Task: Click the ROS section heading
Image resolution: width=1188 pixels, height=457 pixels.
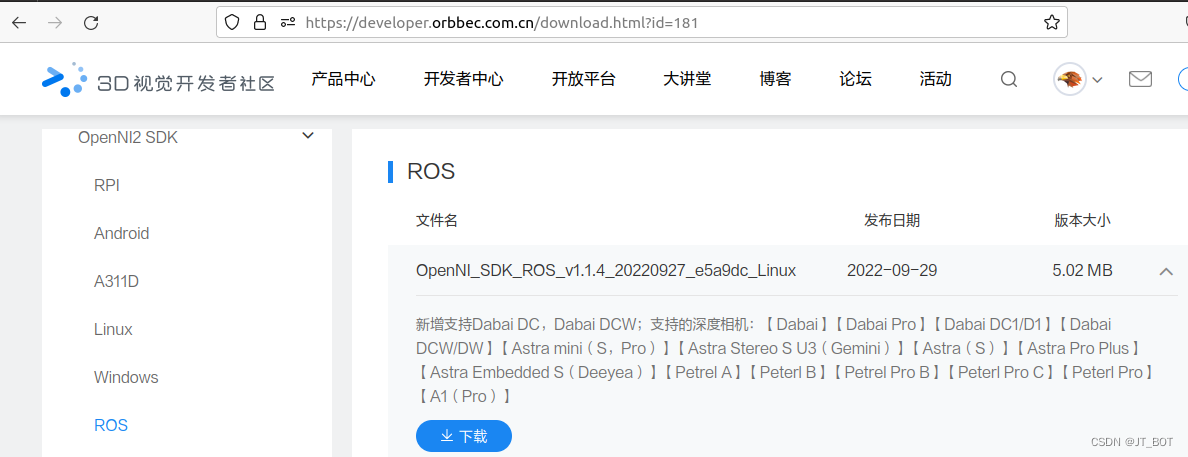Action: (x=431, y=171)
